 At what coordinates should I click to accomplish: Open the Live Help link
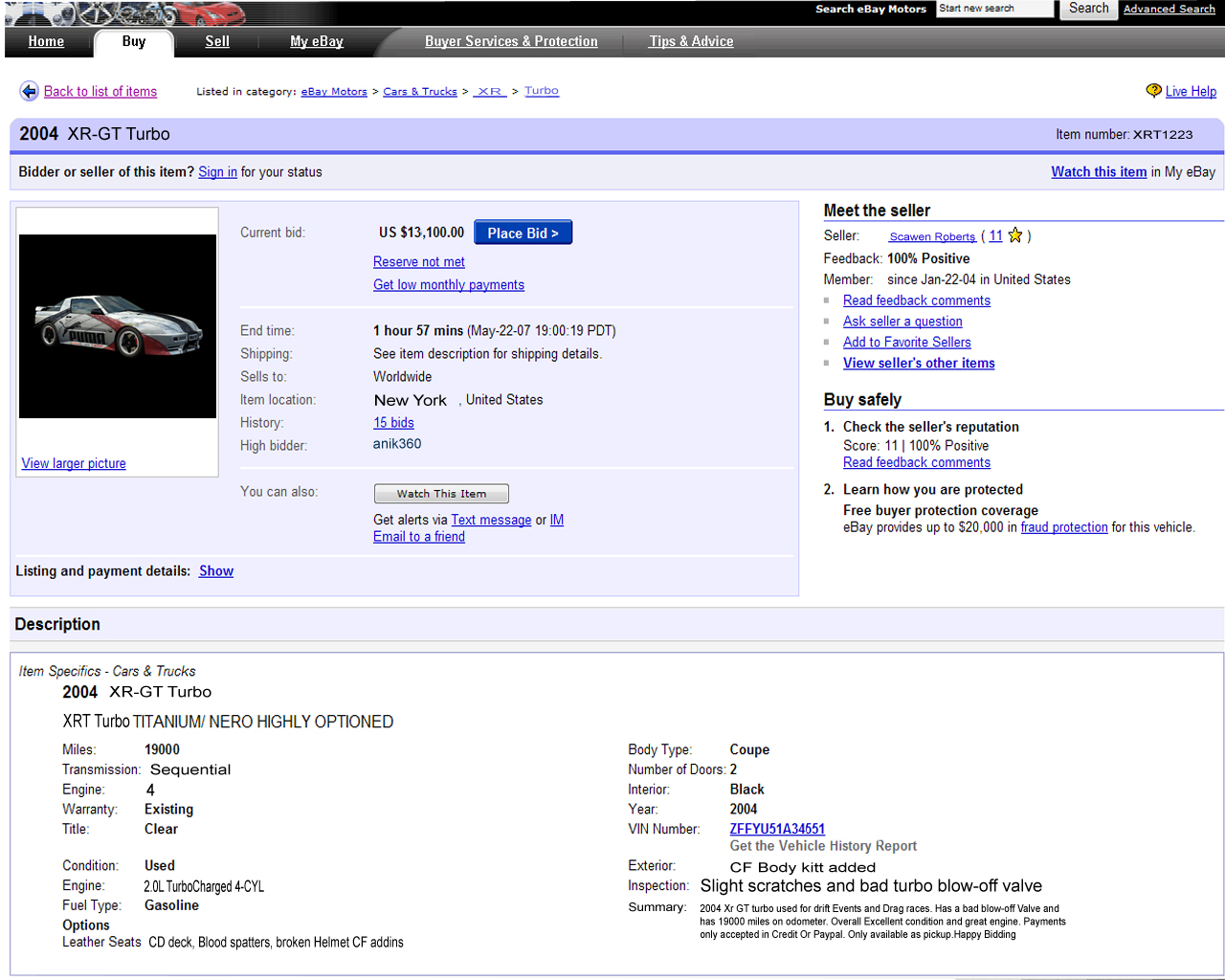coord(1191,91)
